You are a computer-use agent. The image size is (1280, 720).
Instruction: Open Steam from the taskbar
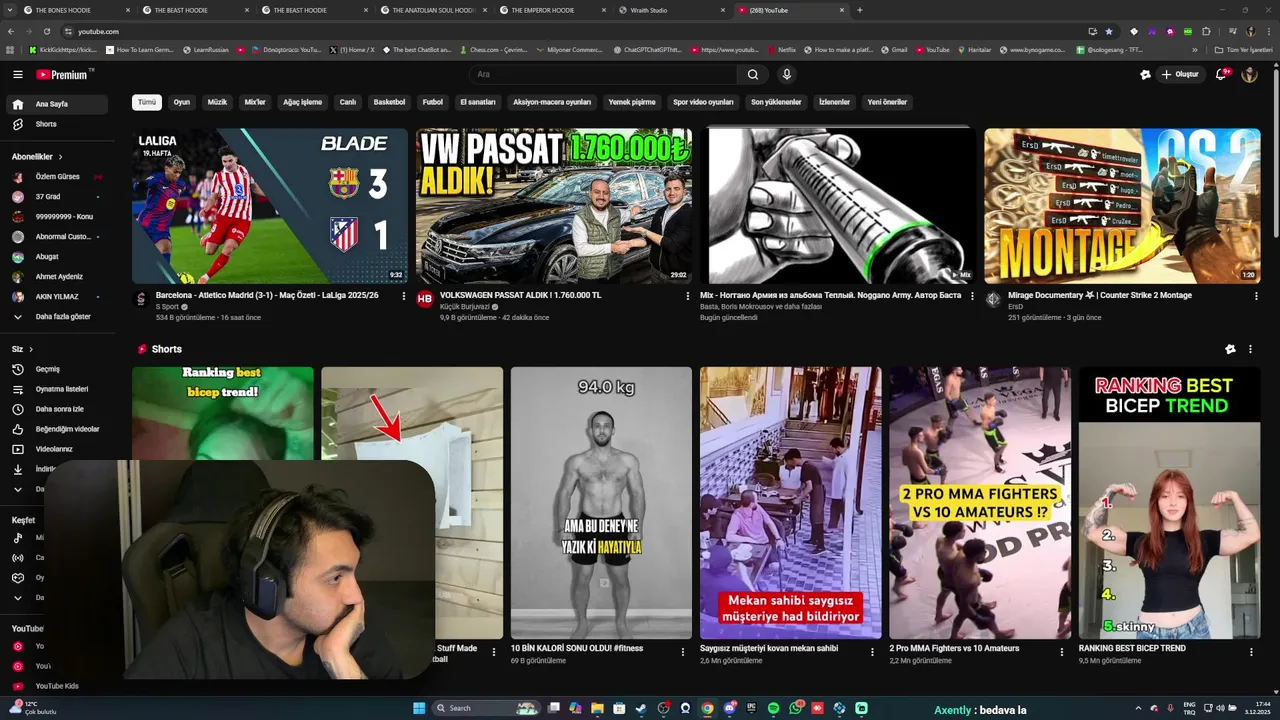click(x=641, y=708)
